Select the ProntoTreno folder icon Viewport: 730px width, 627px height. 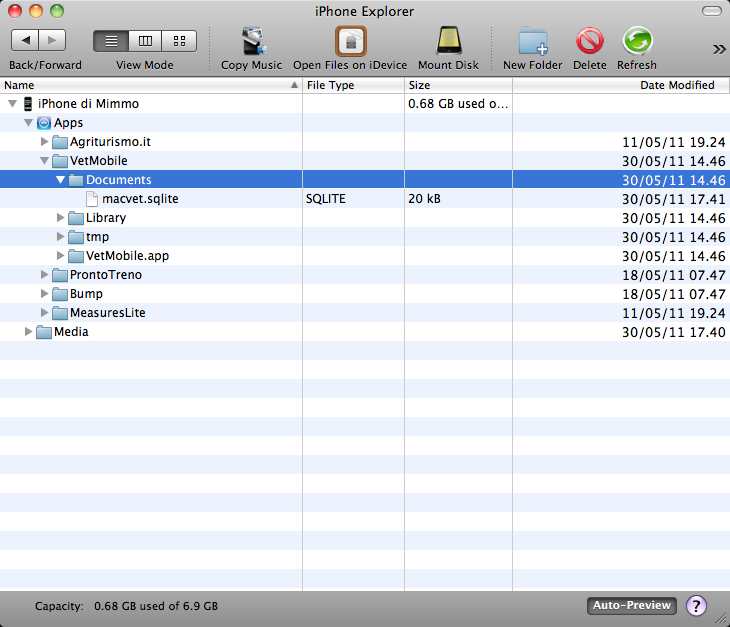[x=60, y=275]
